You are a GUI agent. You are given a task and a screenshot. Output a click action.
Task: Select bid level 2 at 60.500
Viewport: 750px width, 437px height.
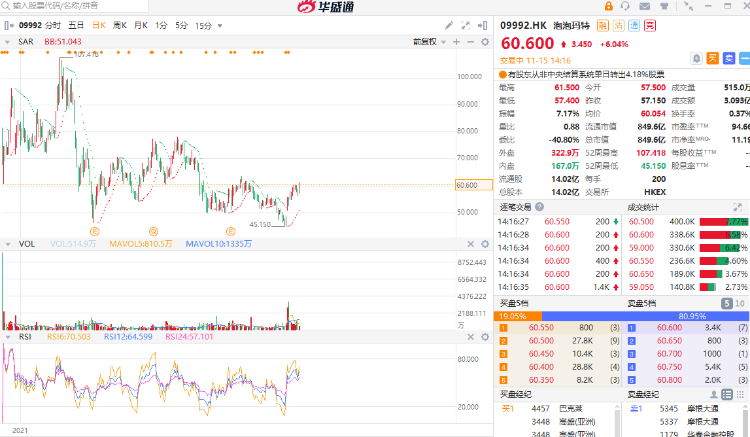click(558, 341)
